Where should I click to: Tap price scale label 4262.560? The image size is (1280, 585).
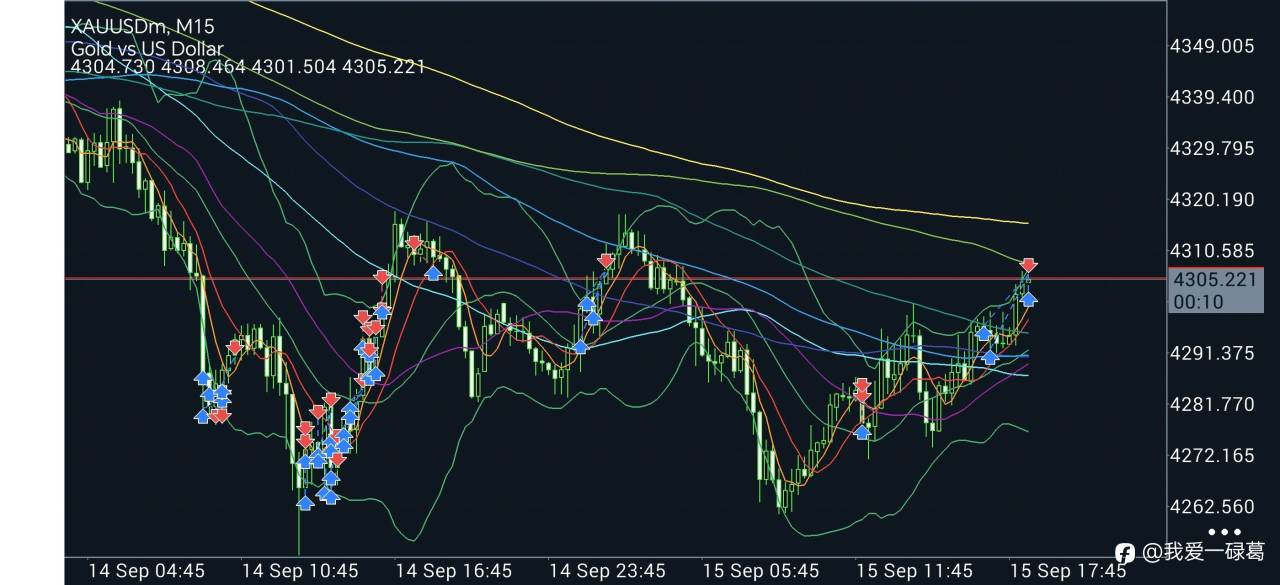click(x=1212, y=506)
